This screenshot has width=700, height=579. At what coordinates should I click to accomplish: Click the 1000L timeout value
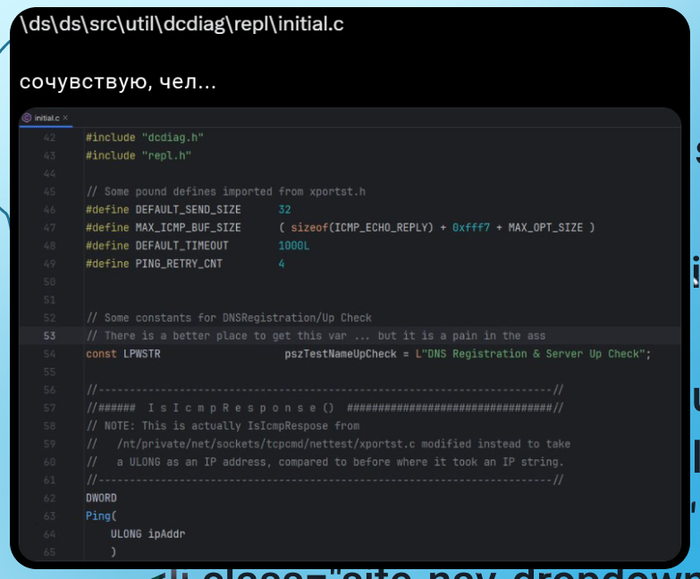(x=294, y=246)
